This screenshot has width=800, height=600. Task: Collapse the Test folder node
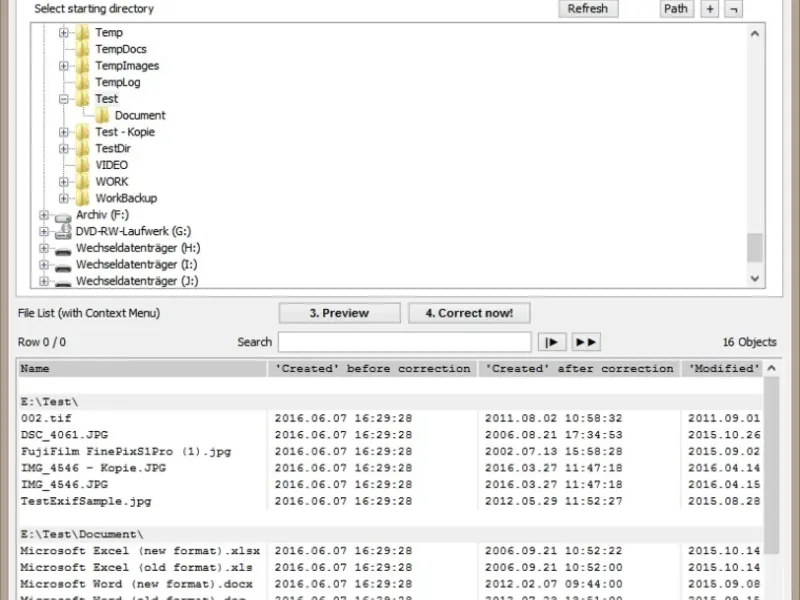click(63, 99)
